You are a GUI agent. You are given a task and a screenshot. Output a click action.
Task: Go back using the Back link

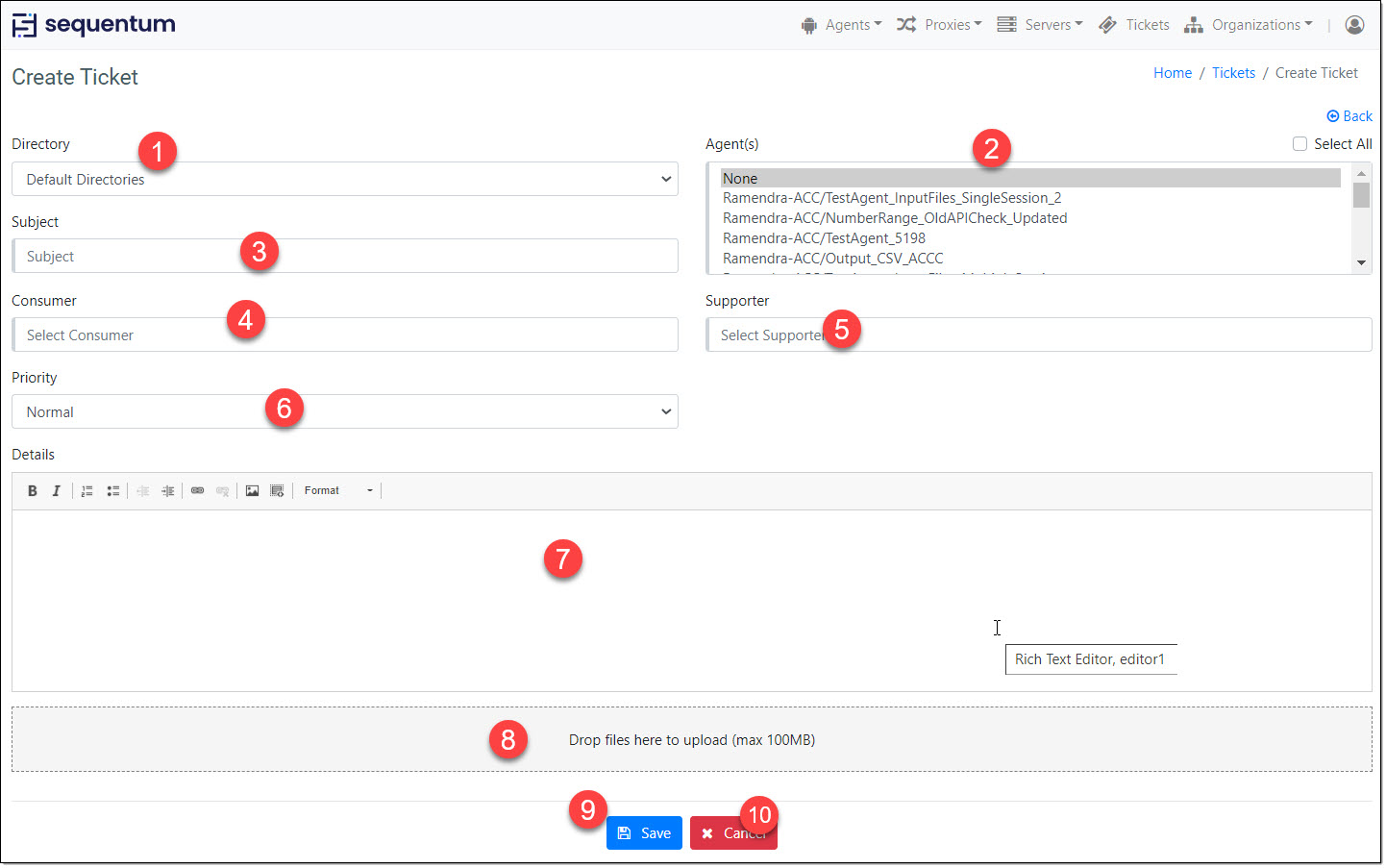coord(1349,116)
